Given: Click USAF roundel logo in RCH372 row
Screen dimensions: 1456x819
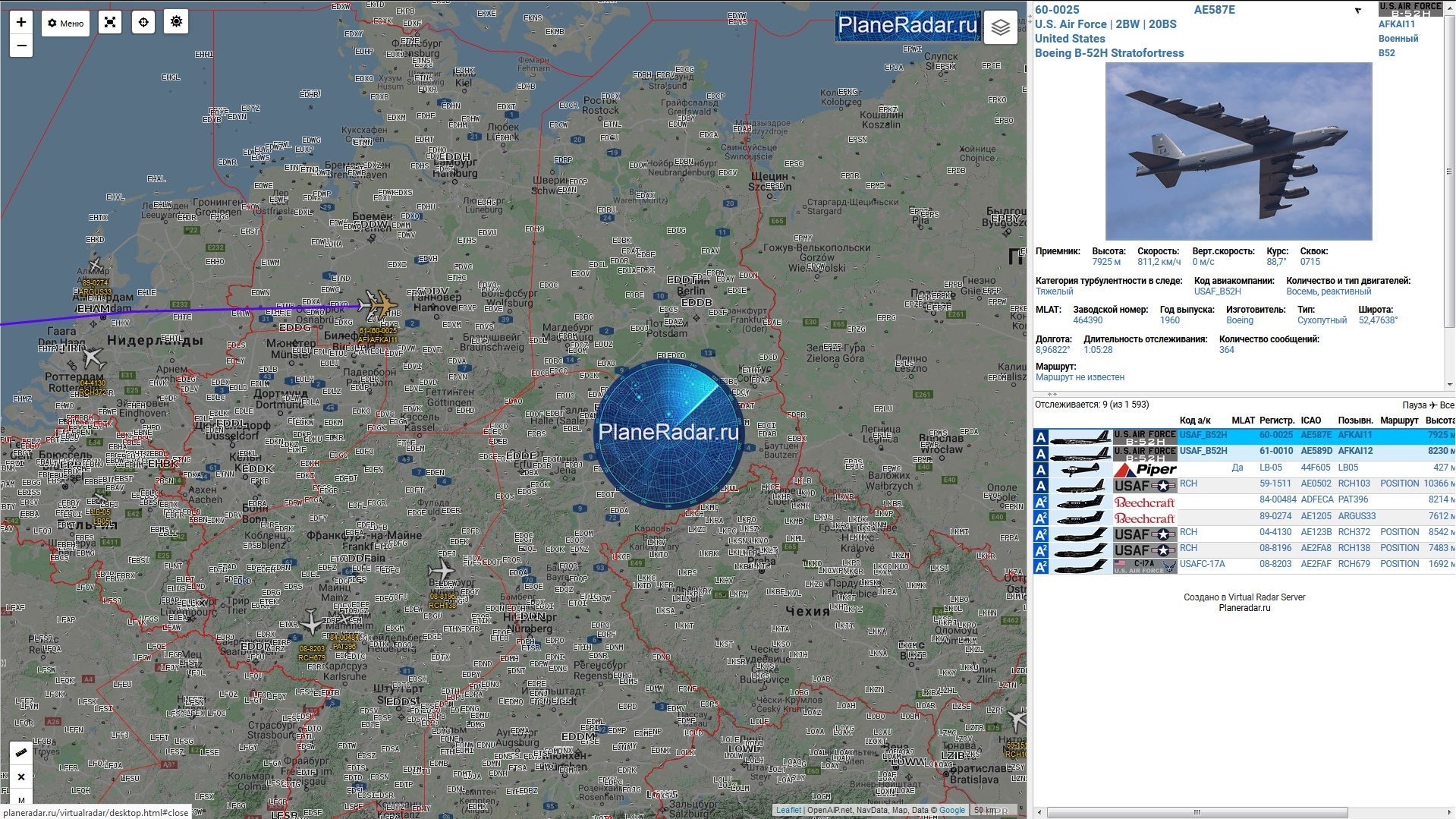Looking at the screenshot, I should point(1145,534).
